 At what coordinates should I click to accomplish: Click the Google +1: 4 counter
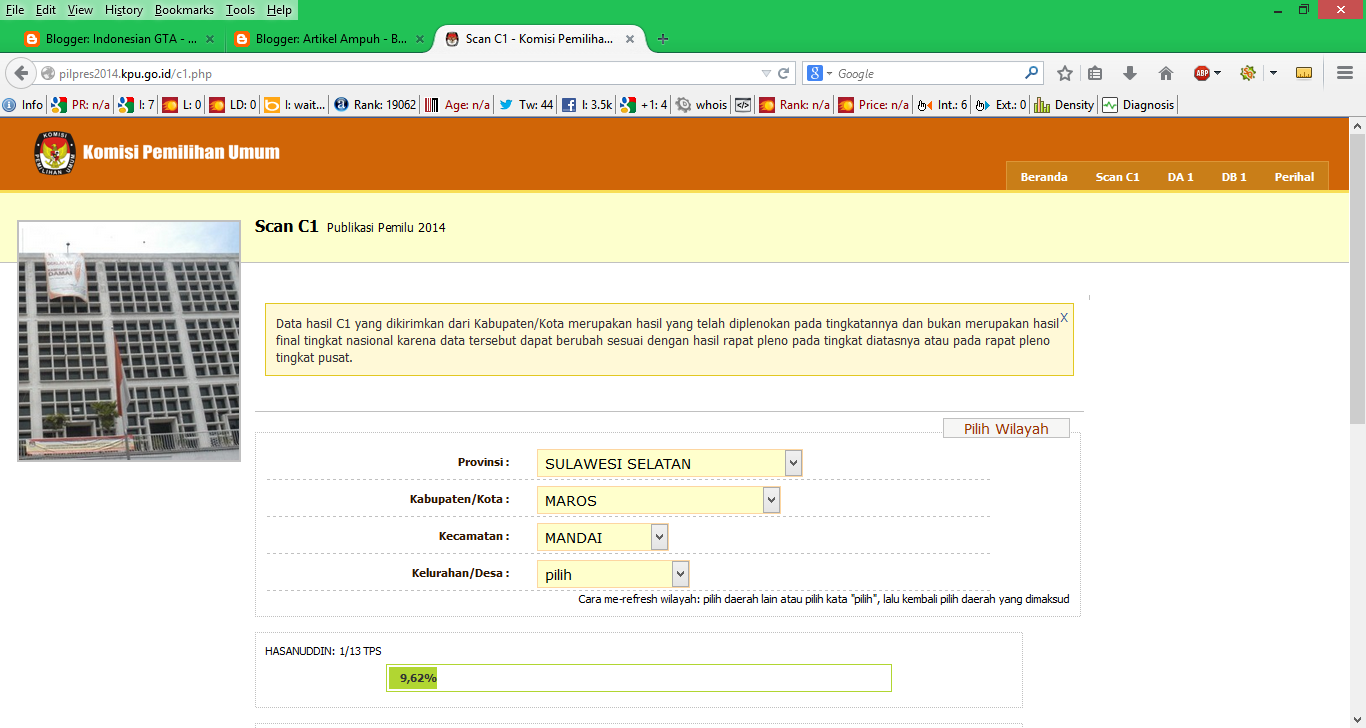[644, 104]
